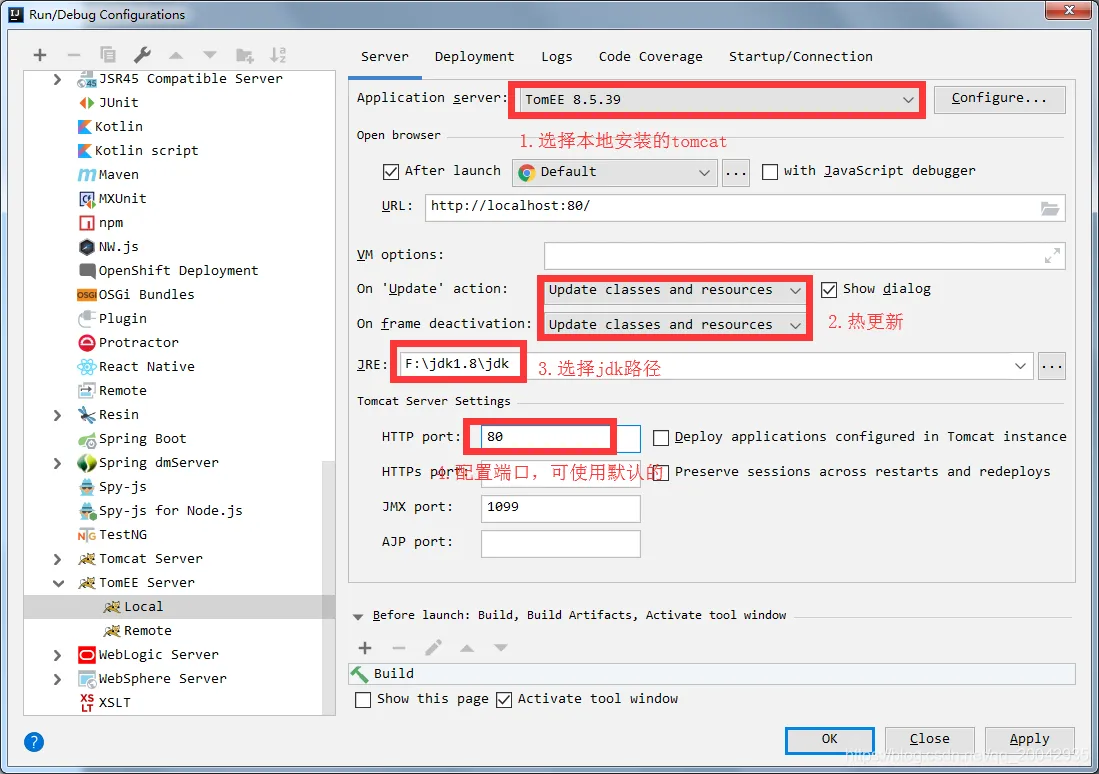Click the Close button
1099x774 pixels.
tap(930, 739)
